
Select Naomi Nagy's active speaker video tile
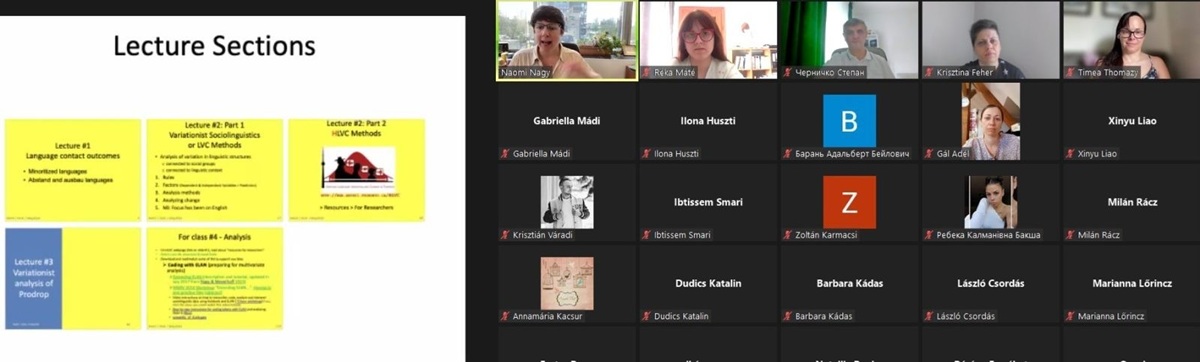click(567, 40)
